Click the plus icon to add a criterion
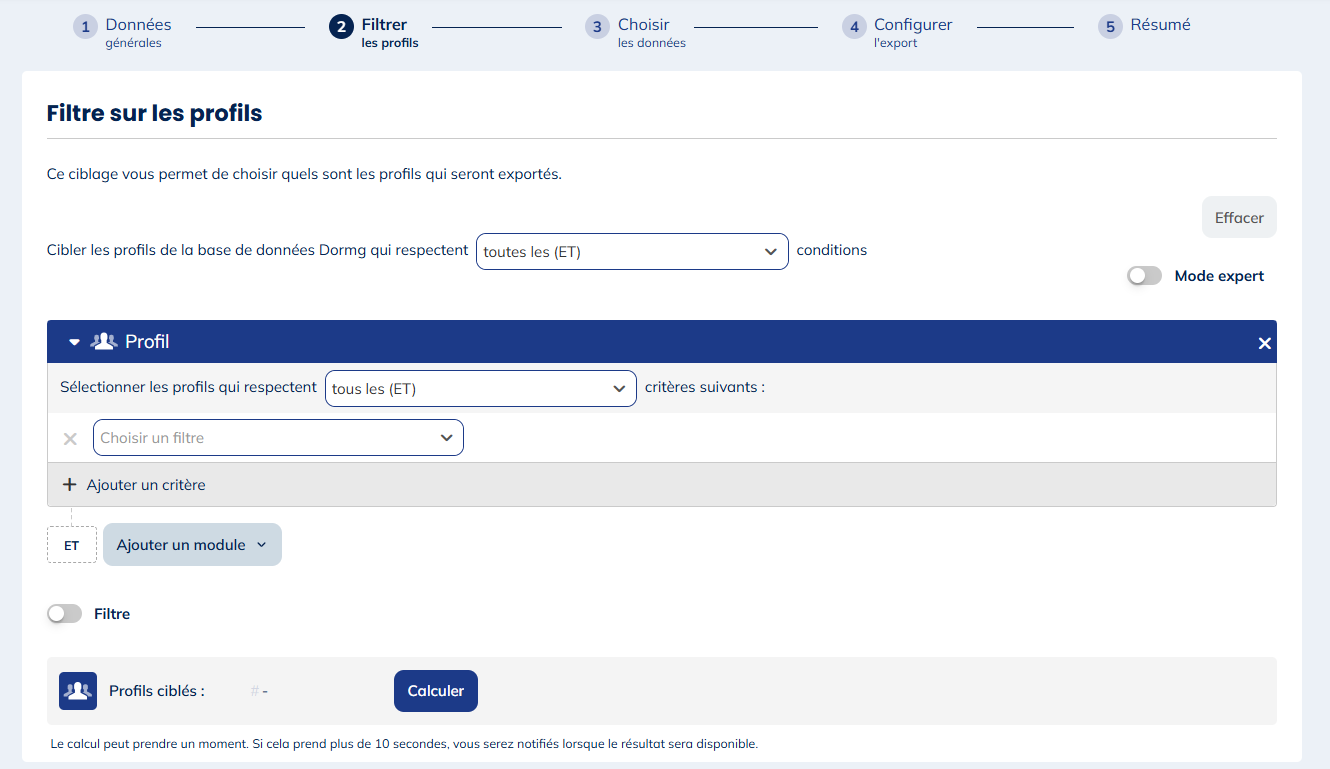 pos(69,485)
